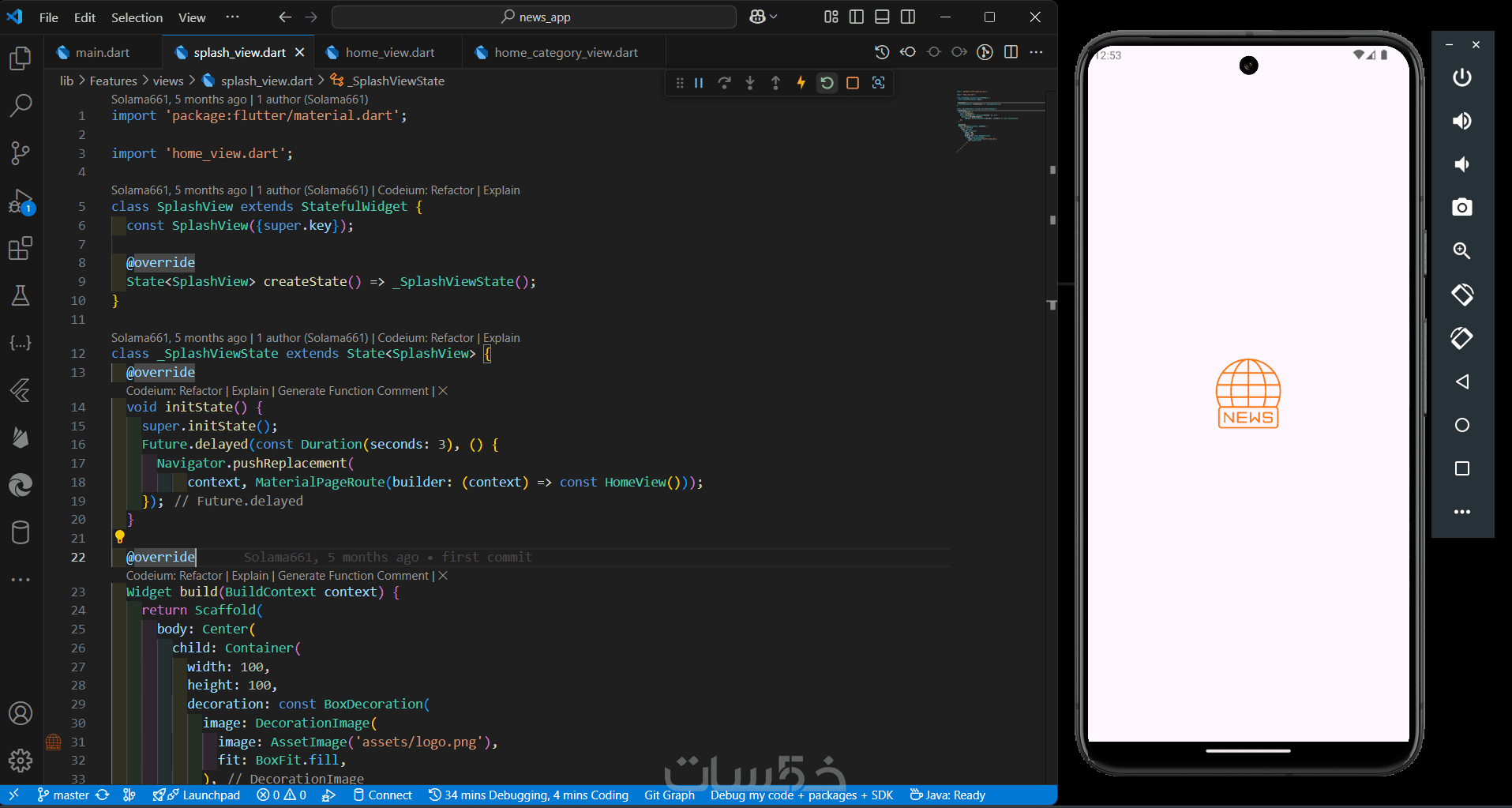1512x808 pixels.
Task: Open the Search view in sidebar
Action: pos(21,105)
